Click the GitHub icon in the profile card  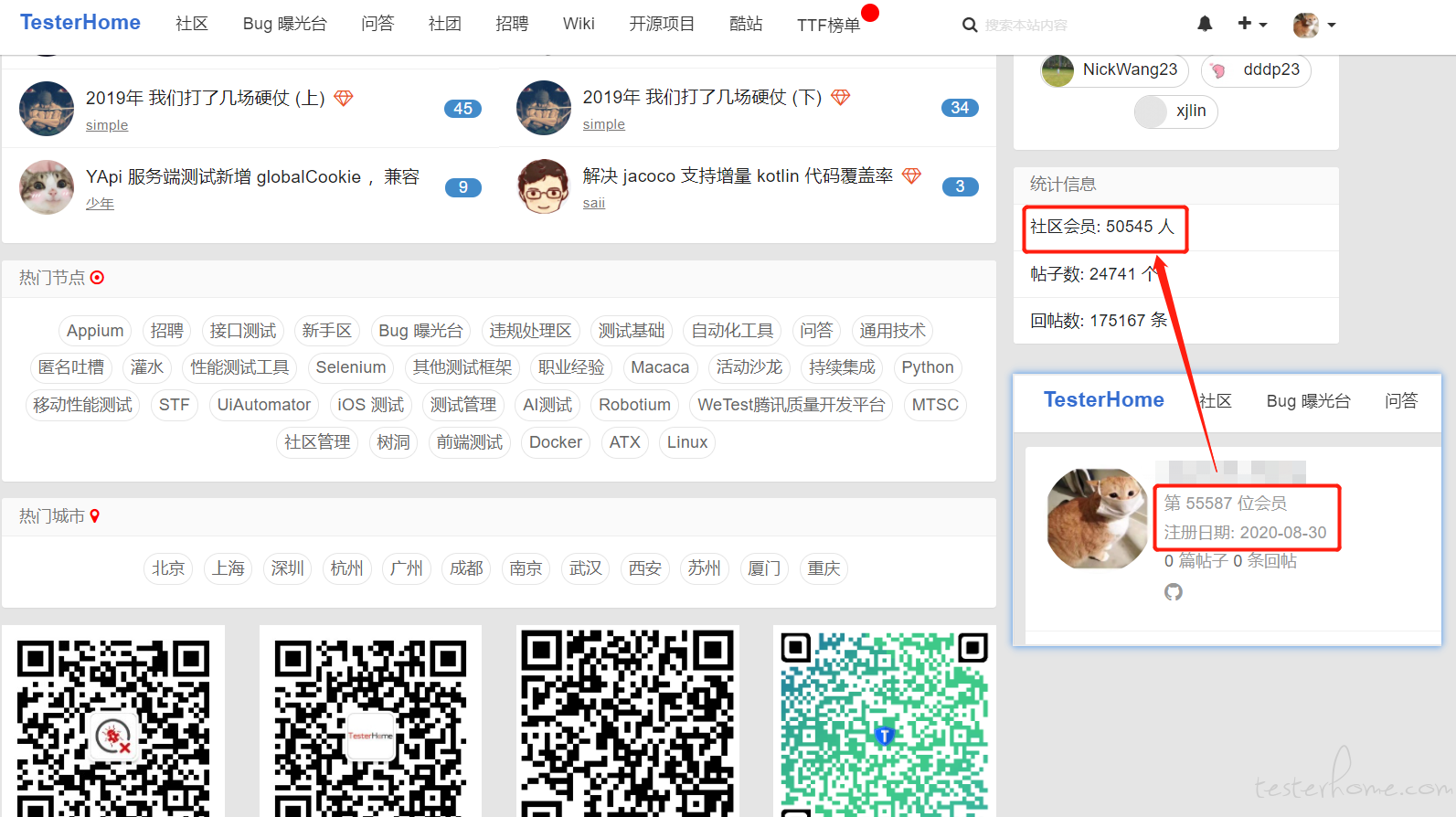(1174, 592)
